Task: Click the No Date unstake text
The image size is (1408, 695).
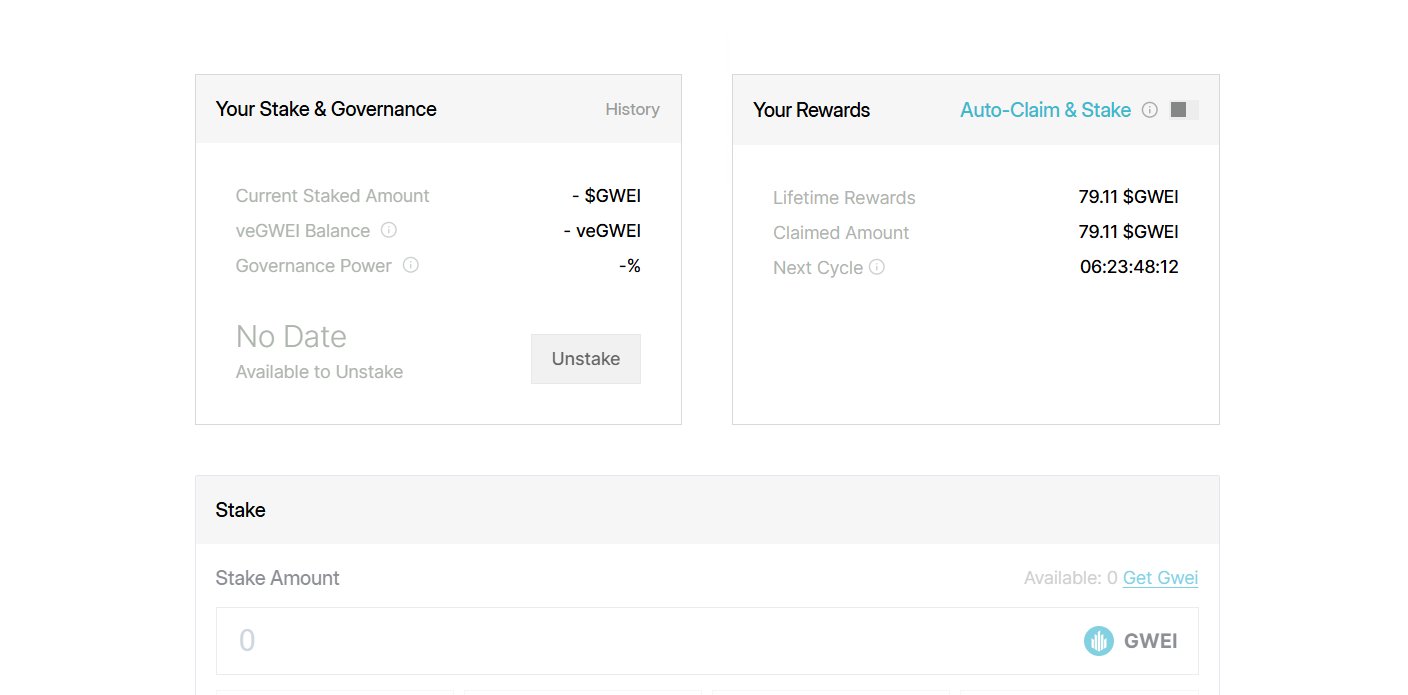Action: tap(291, 337)
